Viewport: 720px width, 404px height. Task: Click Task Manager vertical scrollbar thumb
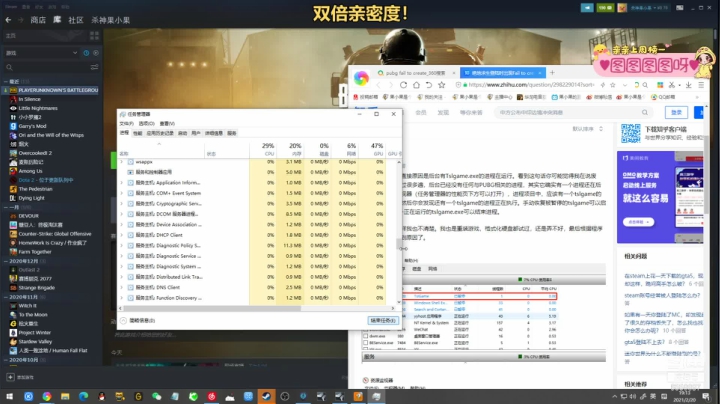coord(399,244)
